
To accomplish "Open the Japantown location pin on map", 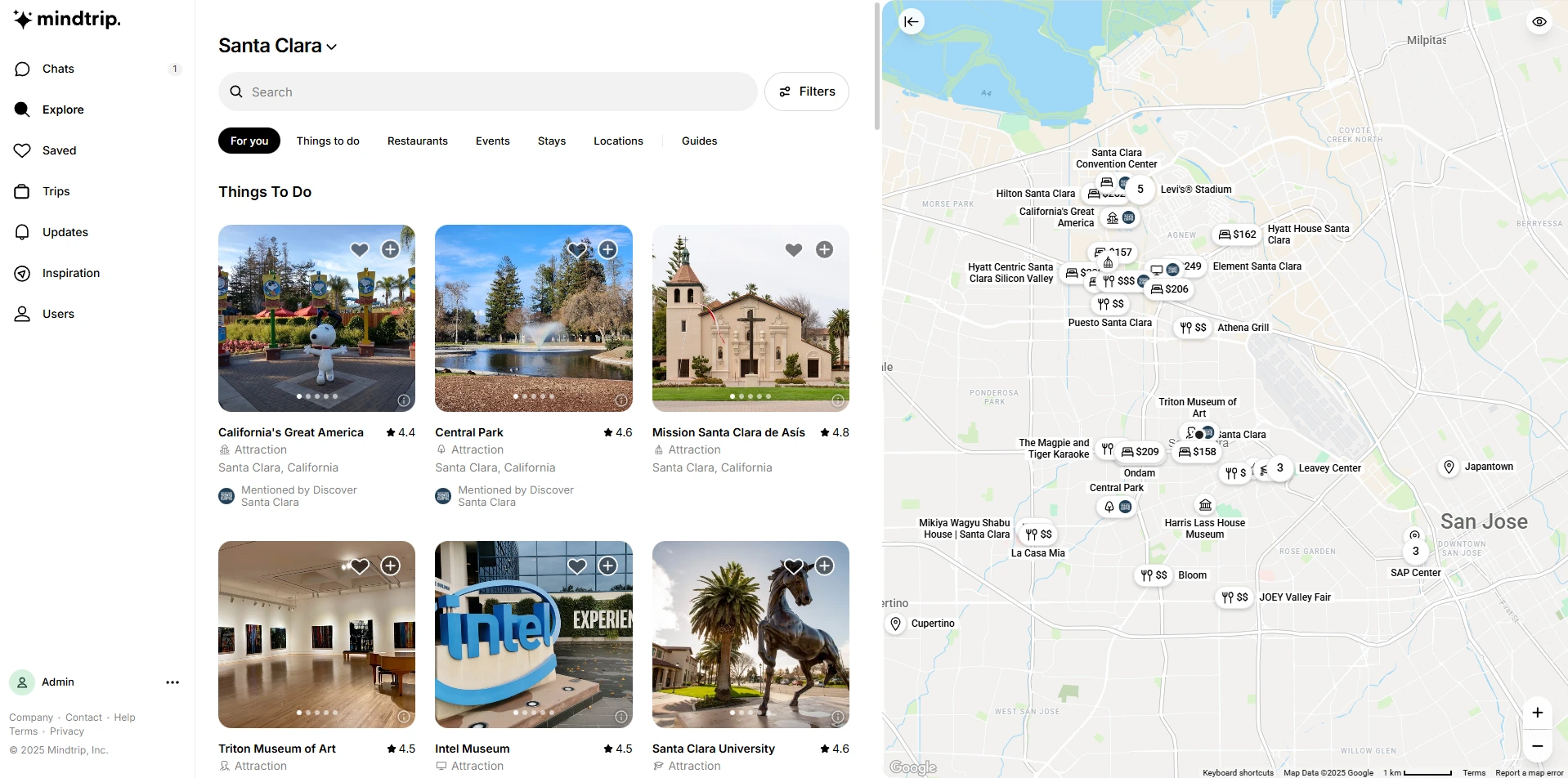I will (x=1449, y=467).
